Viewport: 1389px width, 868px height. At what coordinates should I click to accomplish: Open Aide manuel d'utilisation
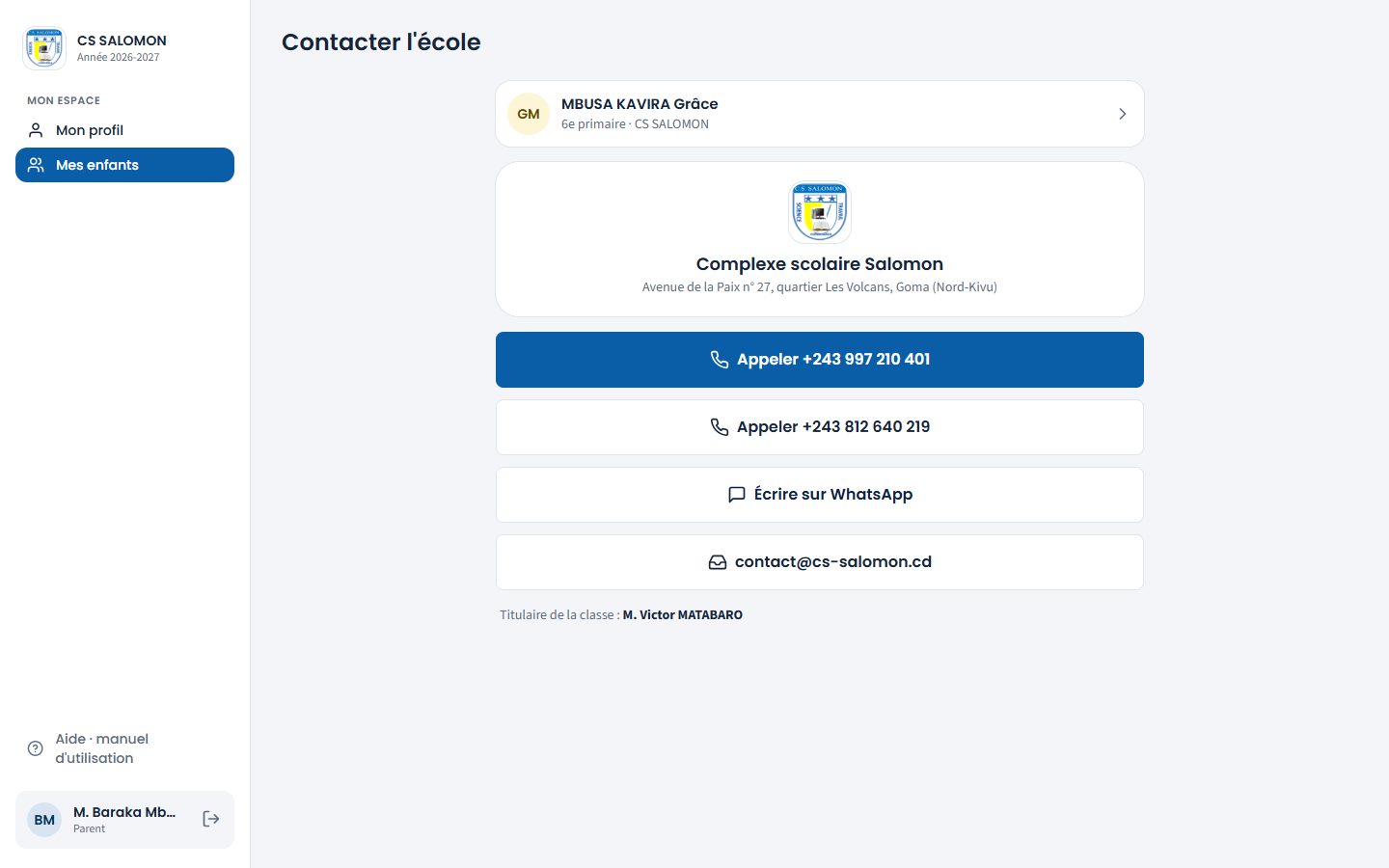coord(124,748)
